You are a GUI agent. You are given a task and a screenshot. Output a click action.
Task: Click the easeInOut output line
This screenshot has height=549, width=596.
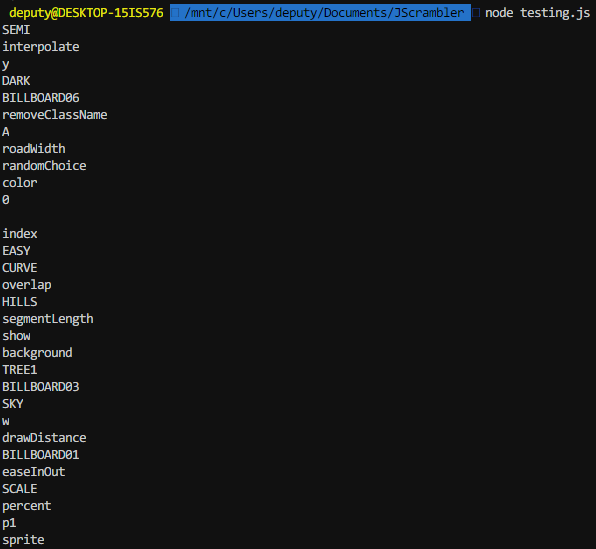(34, 472)
